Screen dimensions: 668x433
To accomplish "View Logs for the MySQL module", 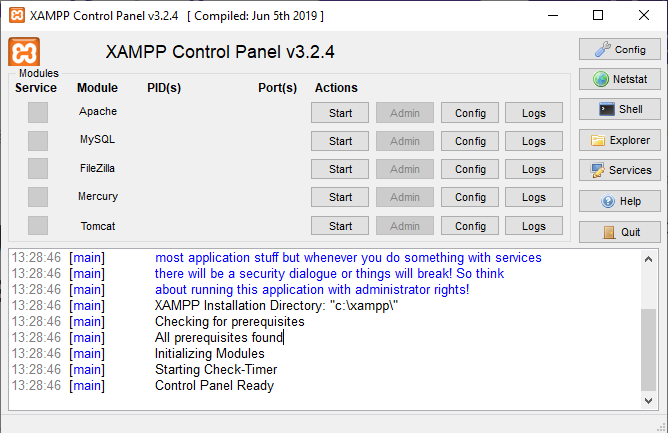I will [534, 141].
